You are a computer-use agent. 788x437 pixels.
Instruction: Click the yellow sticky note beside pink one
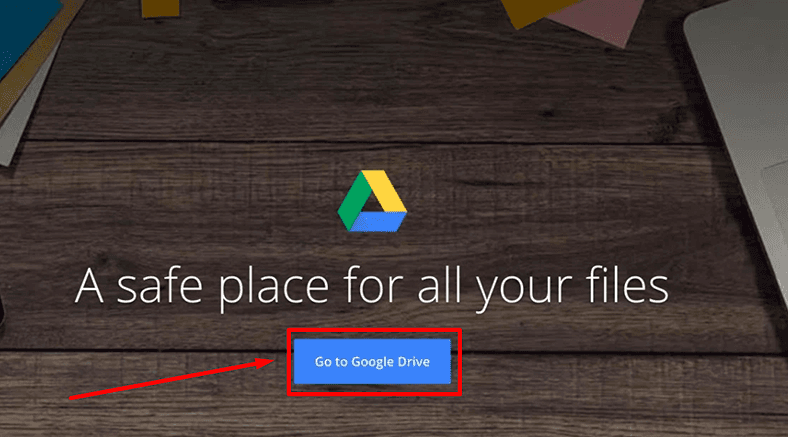click(538, 10)
